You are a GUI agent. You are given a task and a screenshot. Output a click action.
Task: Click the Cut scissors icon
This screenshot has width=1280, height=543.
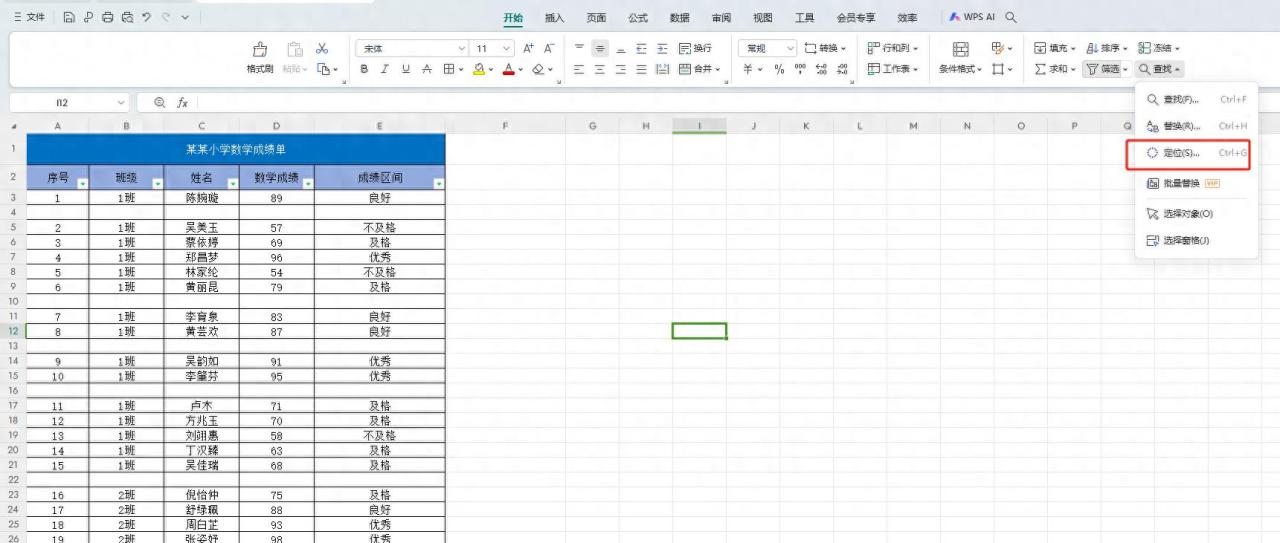click(322, 48)
